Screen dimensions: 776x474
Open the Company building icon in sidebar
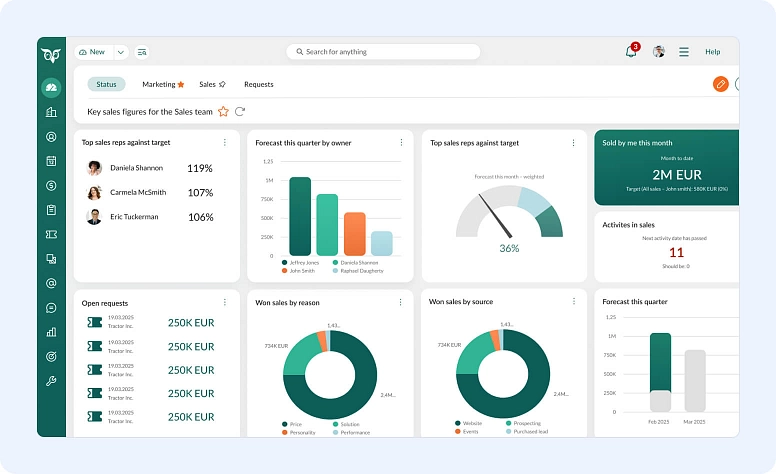pos(51,112)
